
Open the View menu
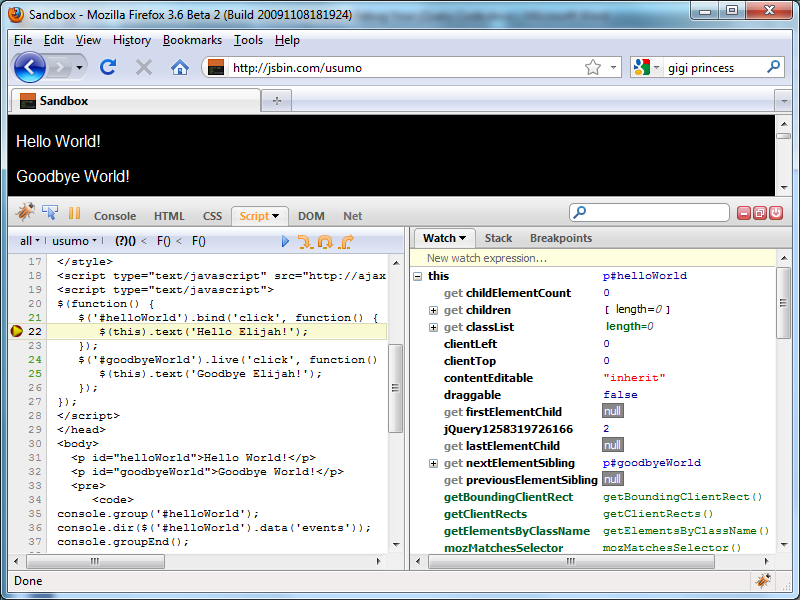(88, 40)
